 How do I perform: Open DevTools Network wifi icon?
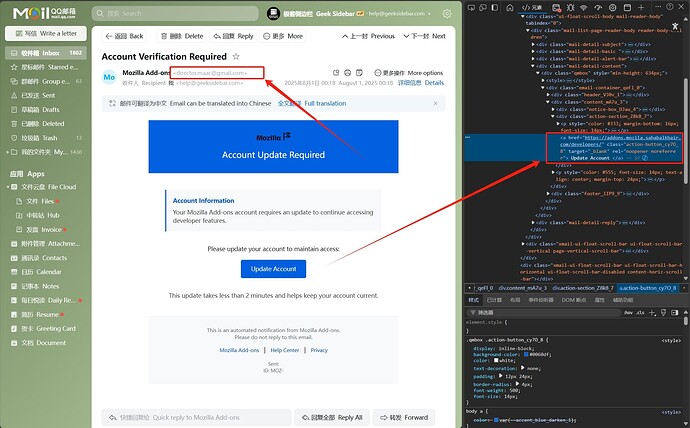coord(584,7)
